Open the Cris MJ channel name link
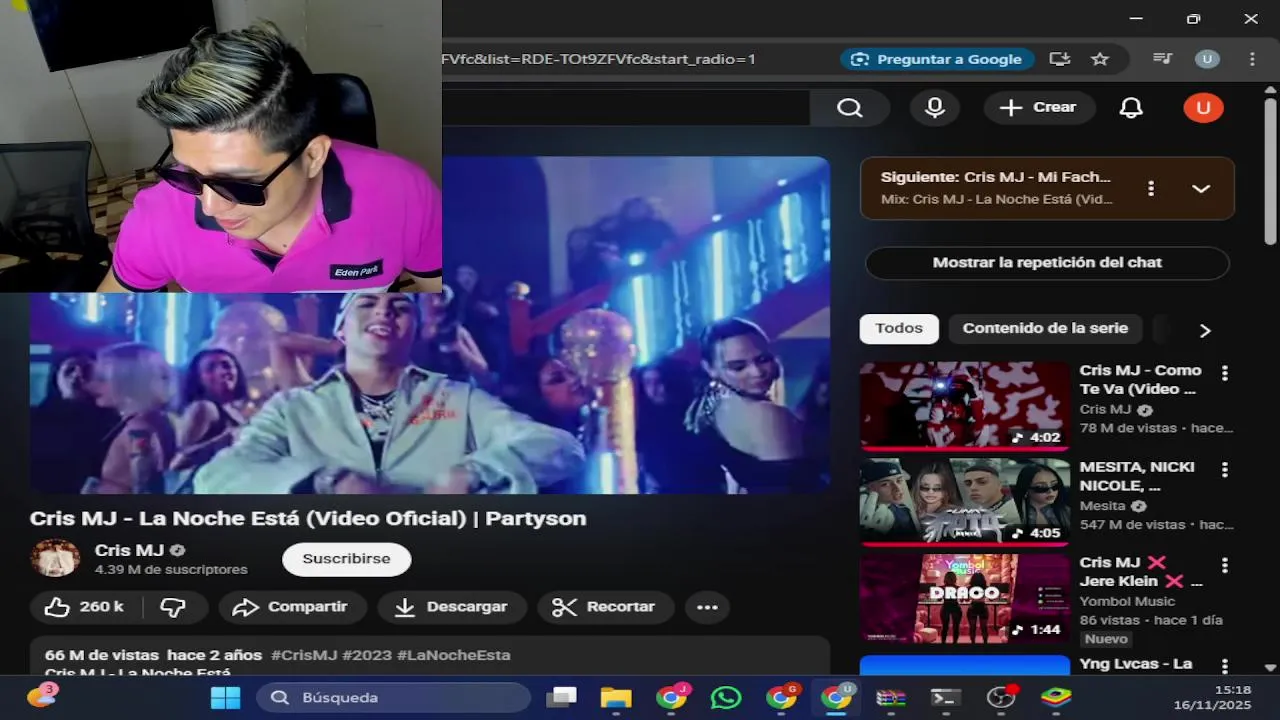 click(x=129, y=550)
